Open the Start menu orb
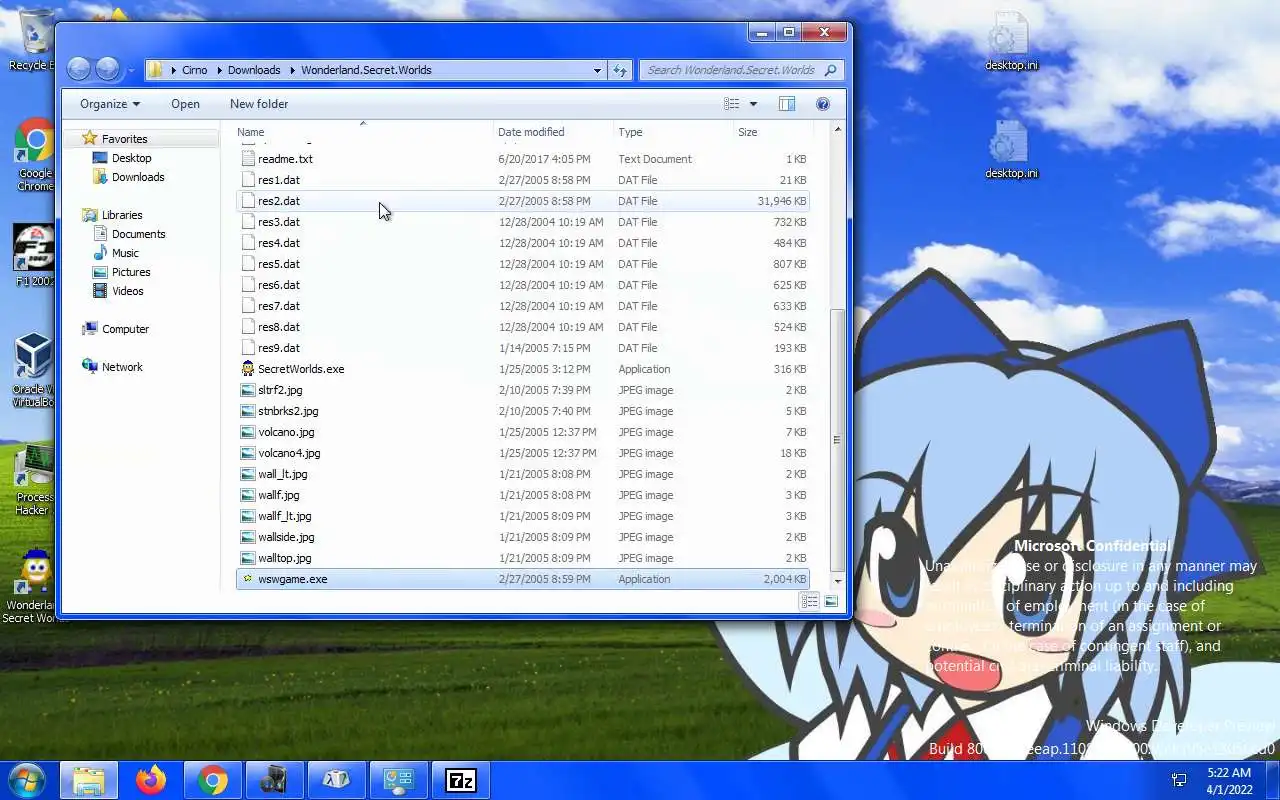The image size is (1280, 800). (x=26, y=780)
